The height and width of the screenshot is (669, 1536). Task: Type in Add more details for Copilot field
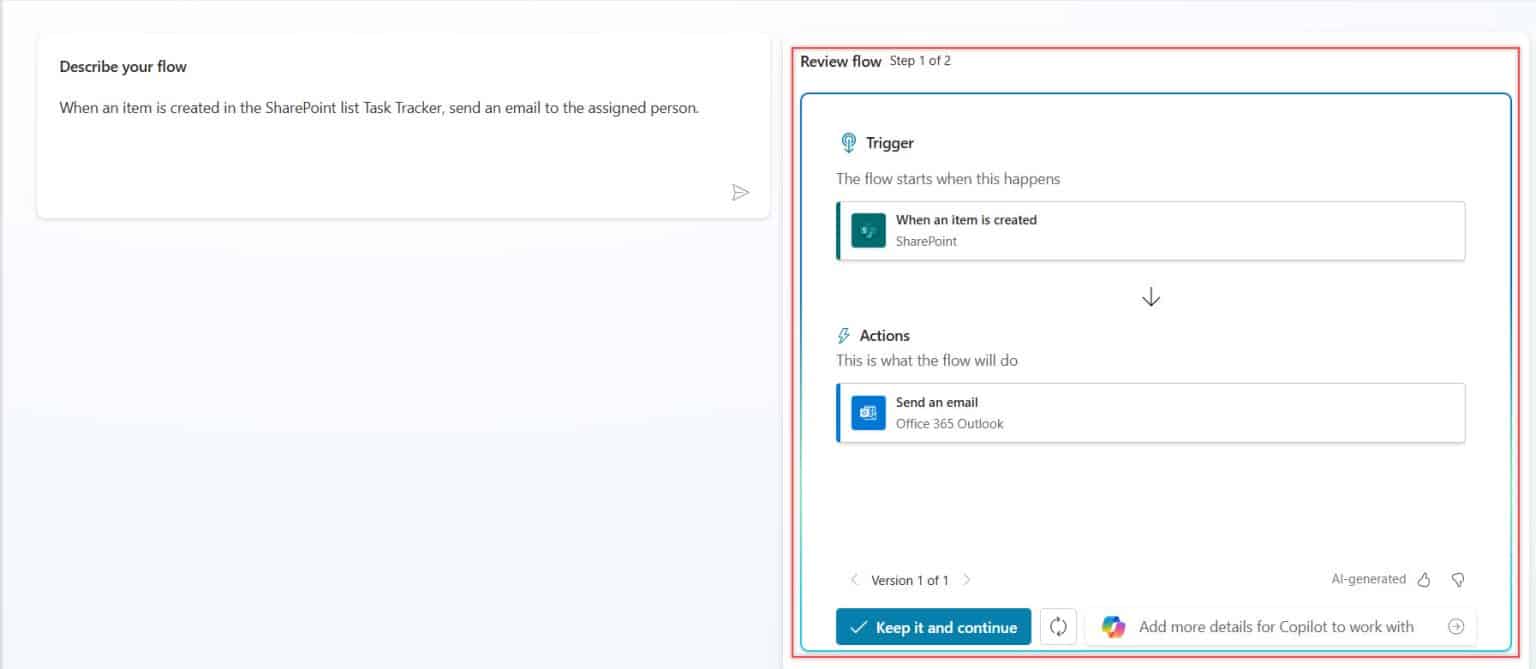(1276, 627)
